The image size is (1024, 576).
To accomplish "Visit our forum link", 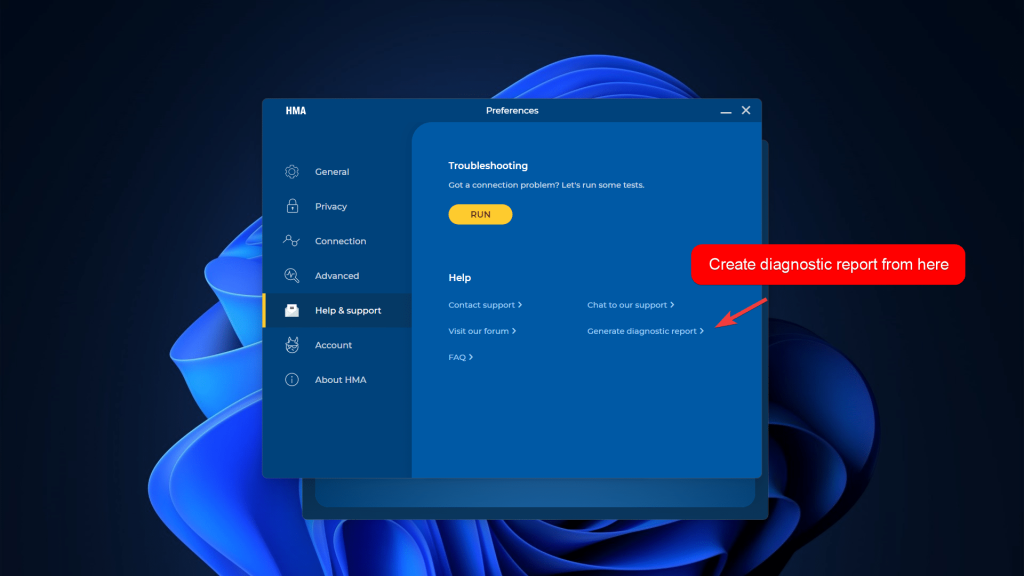I will (x=482, y=331).
